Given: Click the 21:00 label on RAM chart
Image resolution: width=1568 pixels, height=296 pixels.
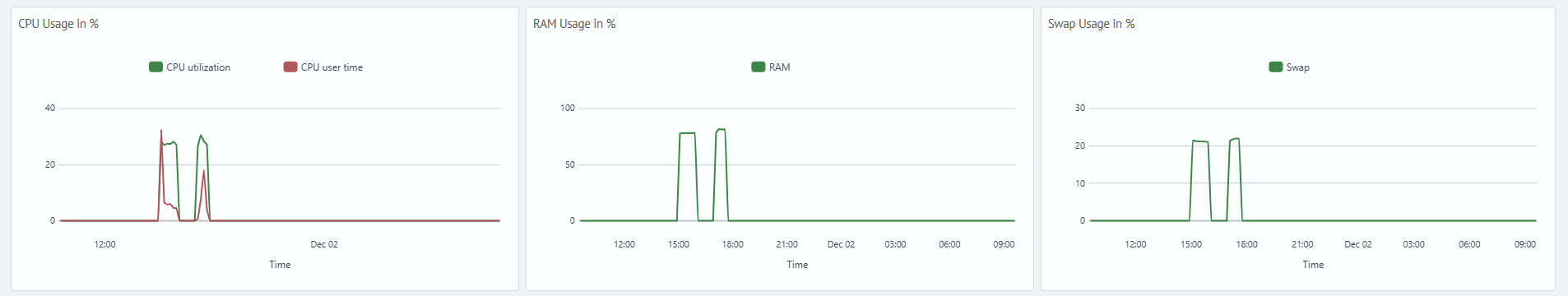Looking at the screenshot, I should point(787,244).
